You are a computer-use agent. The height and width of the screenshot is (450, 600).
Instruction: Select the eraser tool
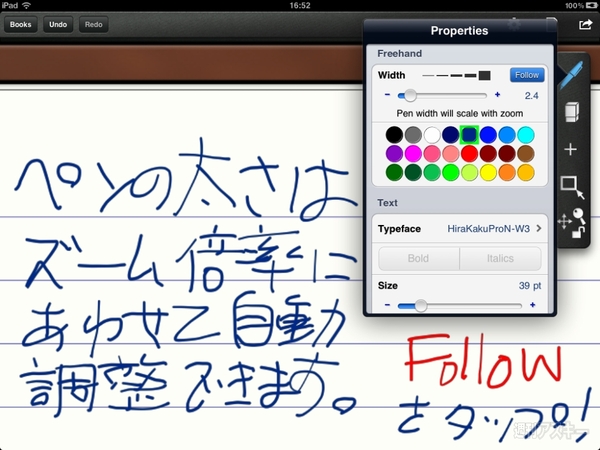click(x=572, y=112)
